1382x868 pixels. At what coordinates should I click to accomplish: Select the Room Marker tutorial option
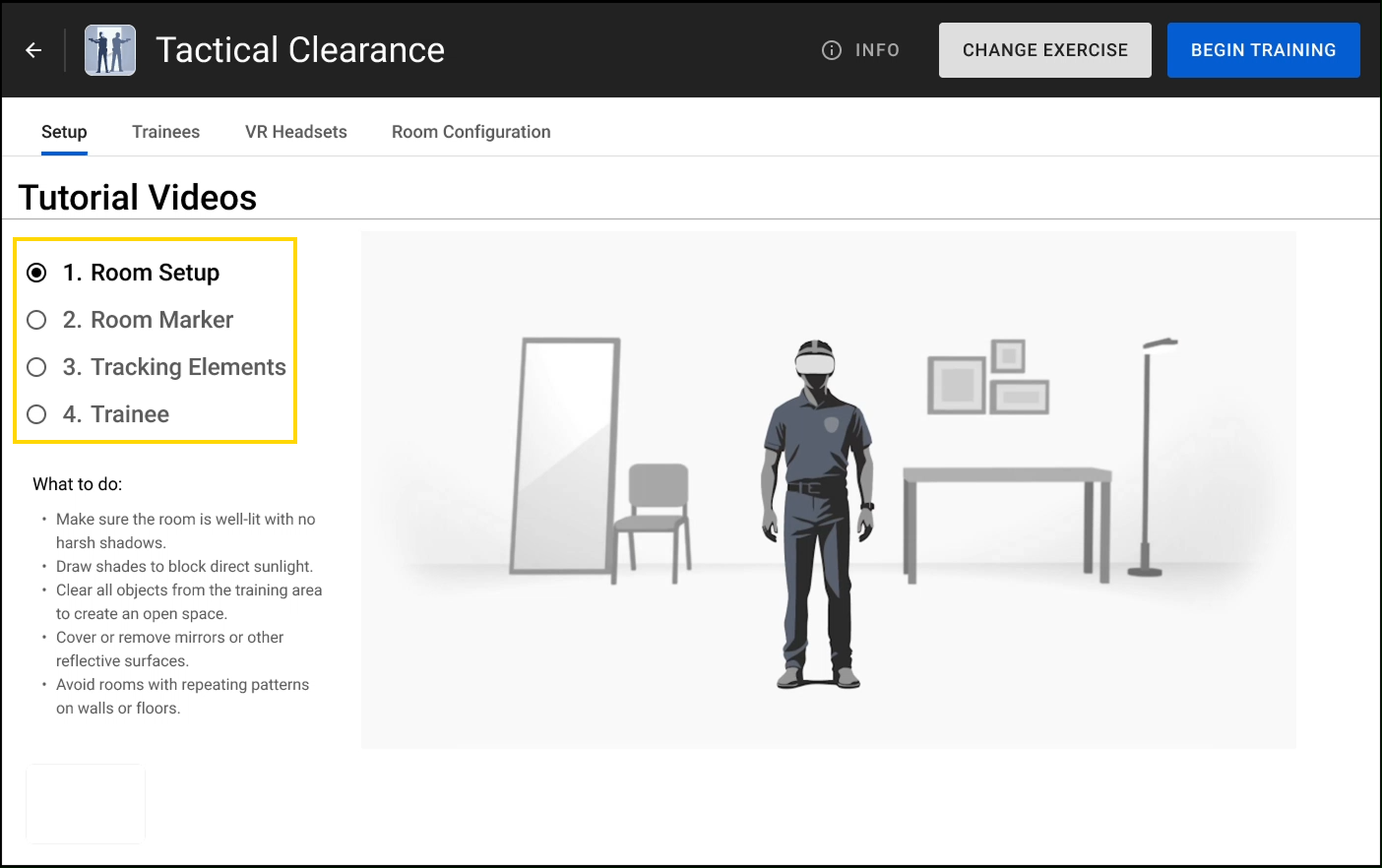coord(37,320)
